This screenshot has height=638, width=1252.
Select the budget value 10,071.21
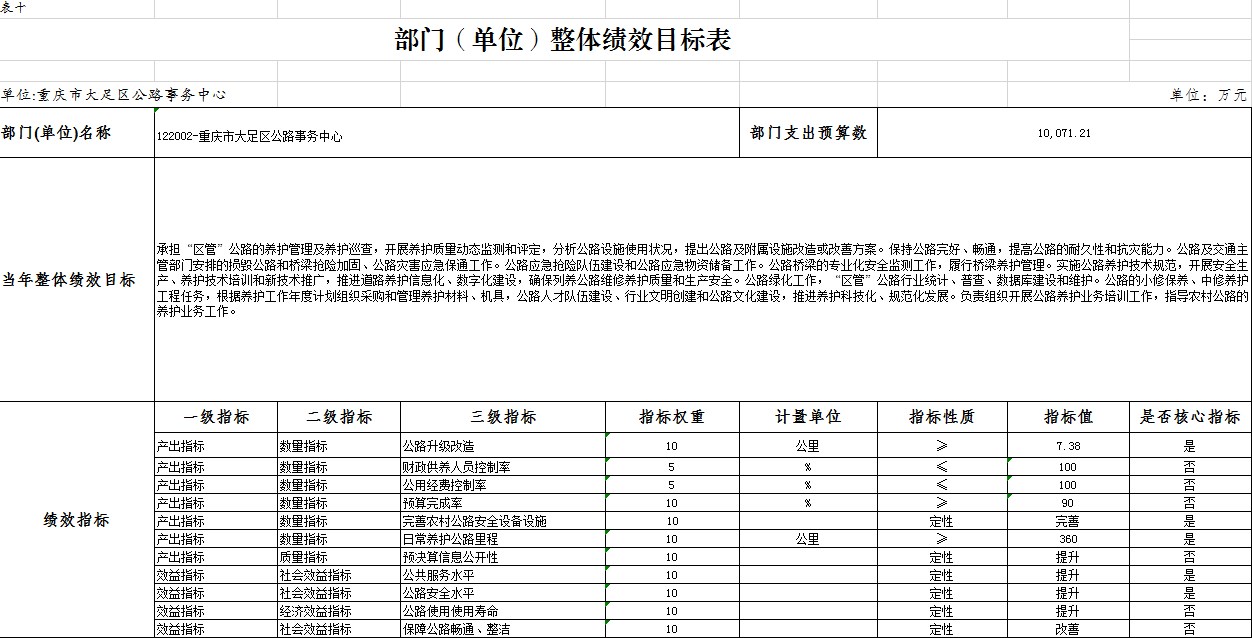(1067, 132)
